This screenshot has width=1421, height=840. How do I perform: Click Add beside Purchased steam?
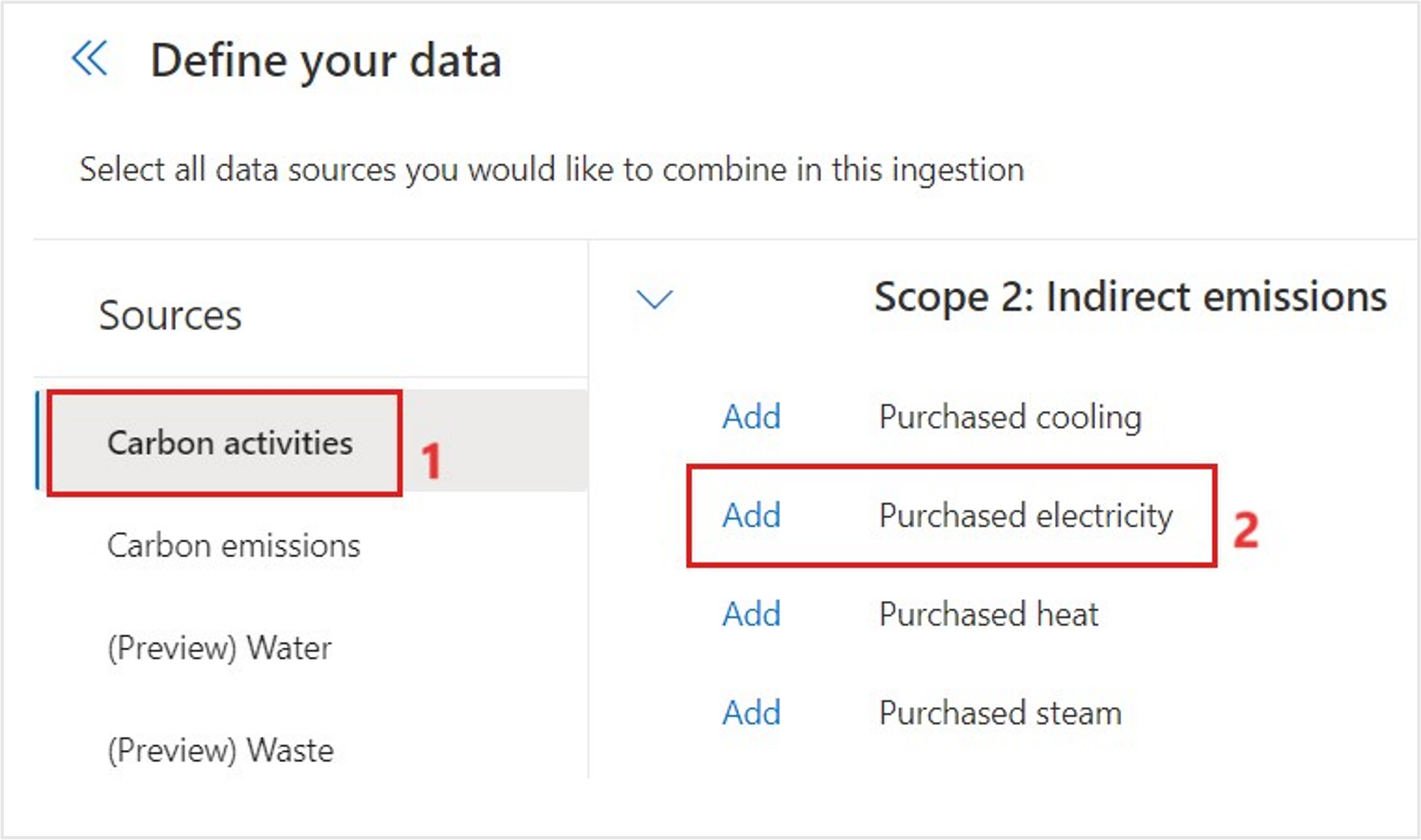click(751, 713)
